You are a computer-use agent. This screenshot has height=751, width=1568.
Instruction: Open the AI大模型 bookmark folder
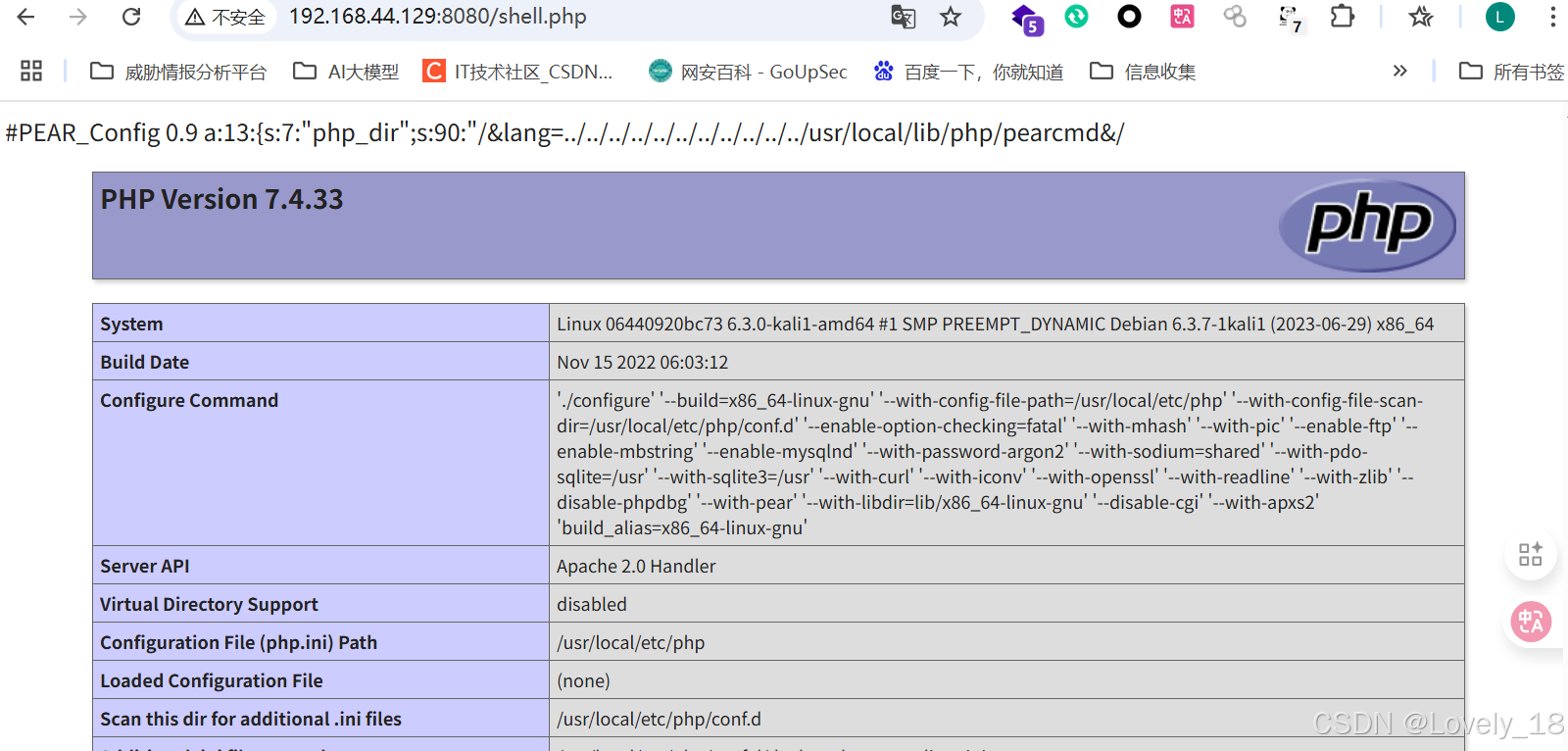click(x=346, y=72)
